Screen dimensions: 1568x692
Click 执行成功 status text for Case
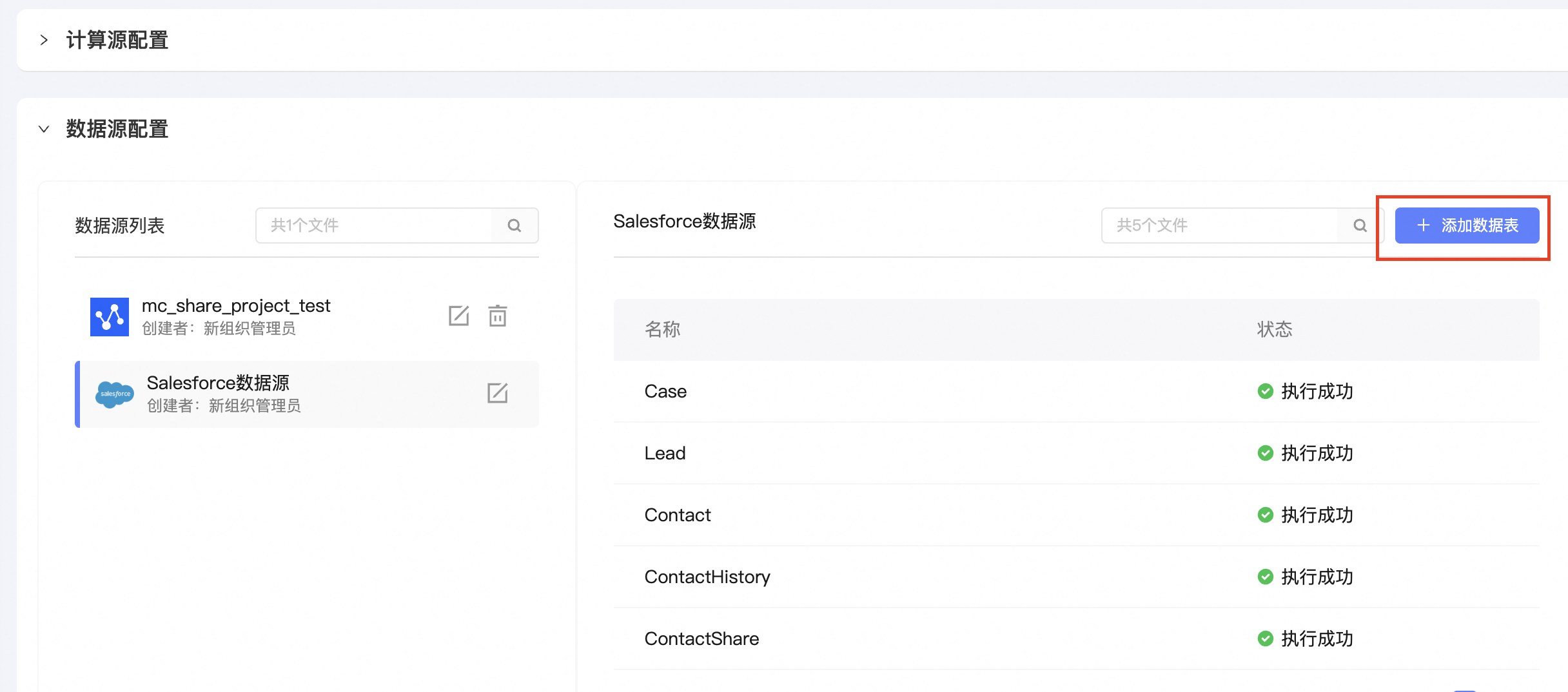point(1317,392)
